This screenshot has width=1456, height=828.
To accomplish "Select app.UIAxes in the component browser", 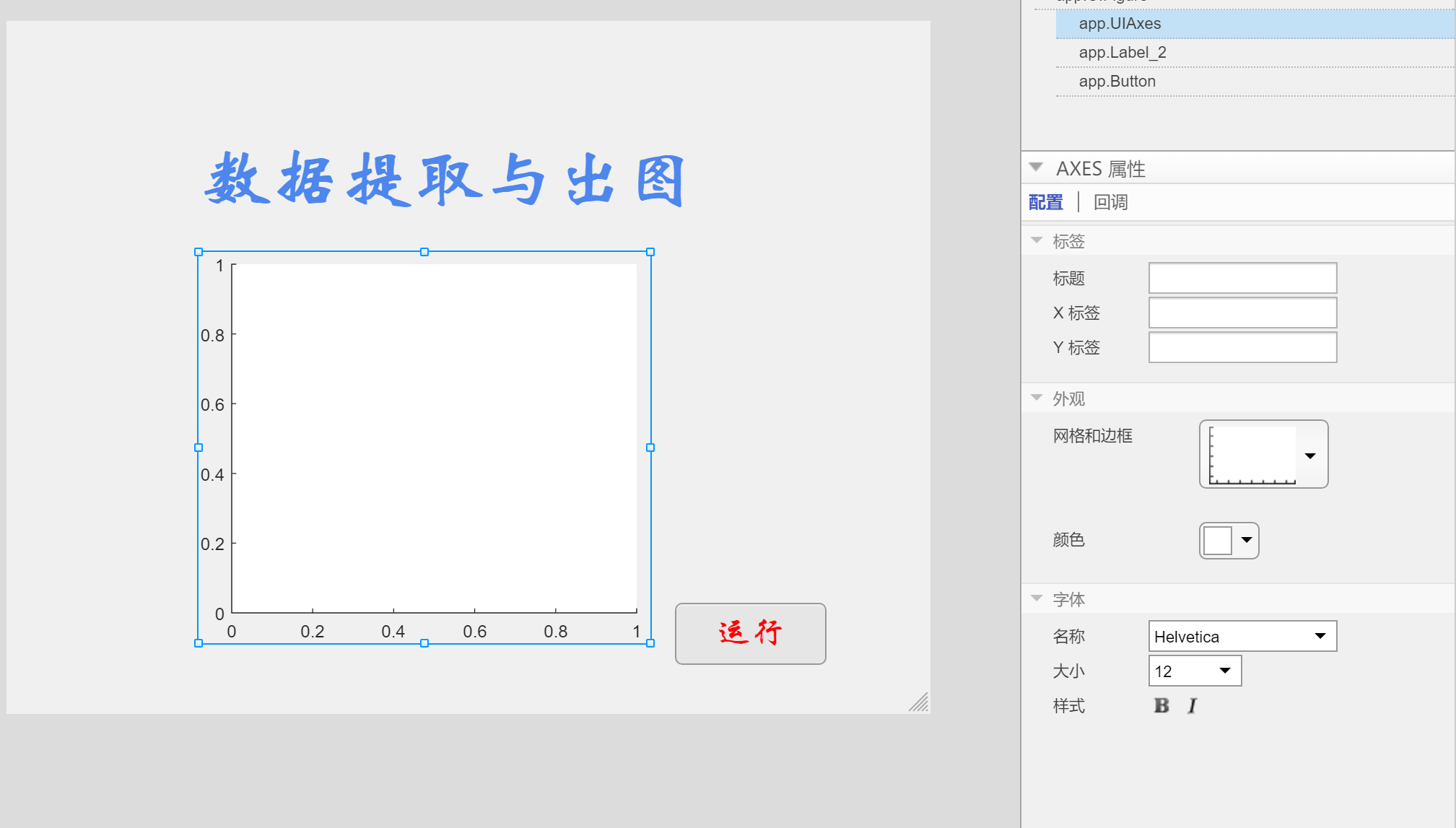I will (1120, 23).
